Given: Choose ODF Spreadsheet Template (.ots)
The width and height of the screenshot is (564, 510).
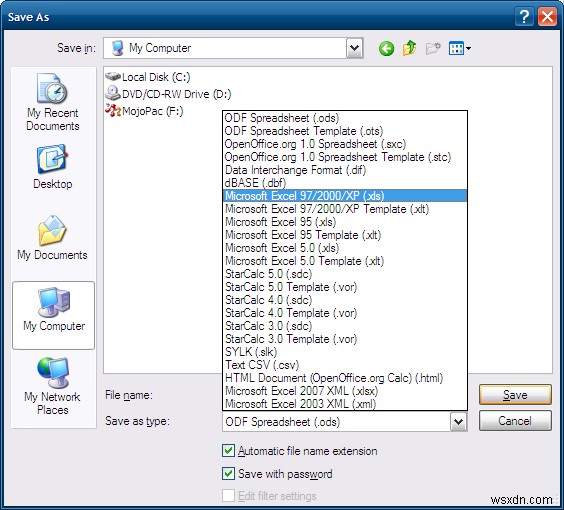Looking at the screenshot, I should 345,131.
